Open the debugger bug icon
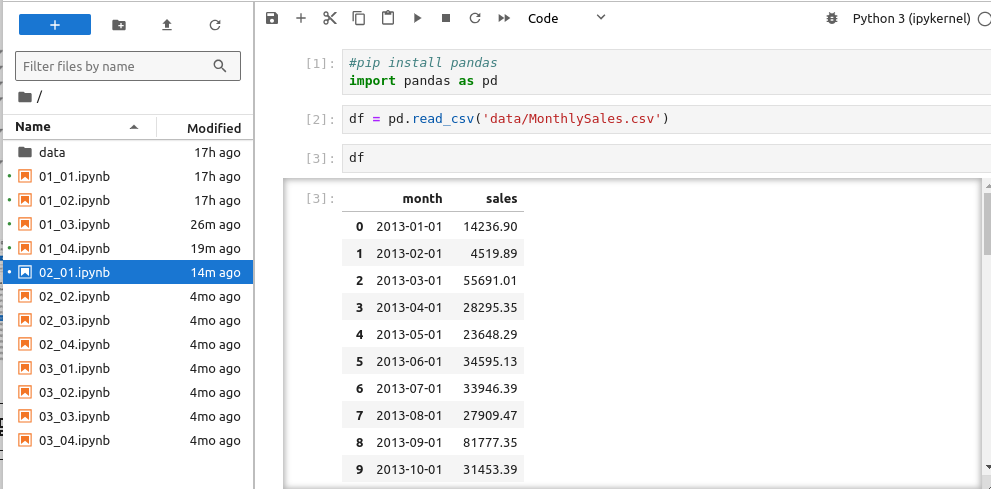Image resolution: width=991 pixels, height=489 pixels. click(831, 18)
